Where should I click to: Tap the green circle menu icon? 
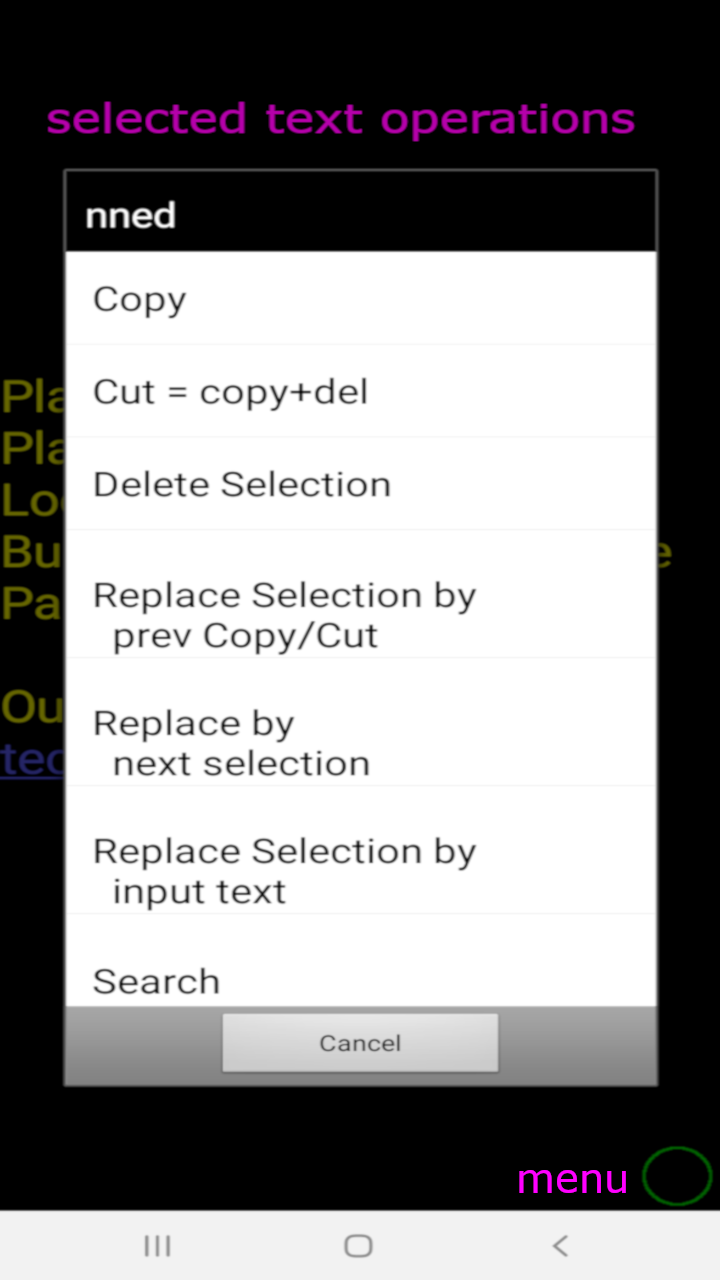[x=676, y=1176]
